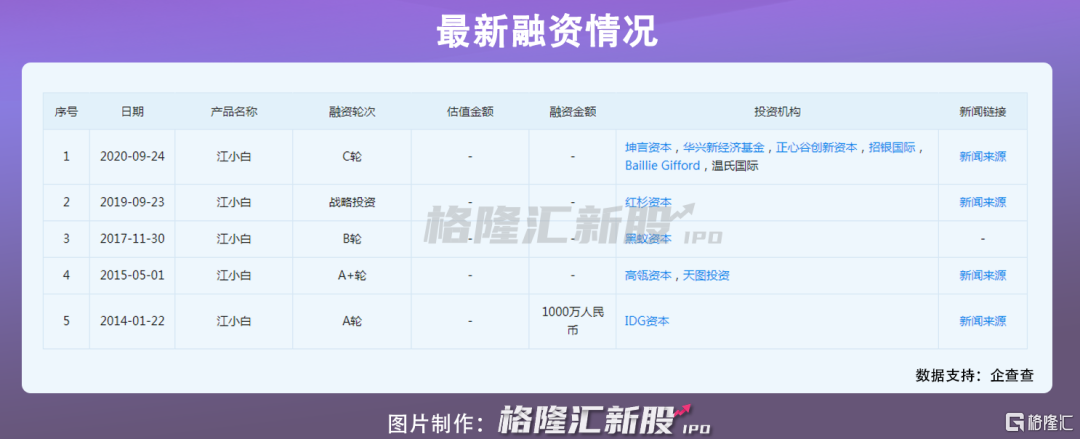1080x439 pixels.
Task: Click the 格隆汇新股 IPO logo in footer
Action: [x=603, y=419]
